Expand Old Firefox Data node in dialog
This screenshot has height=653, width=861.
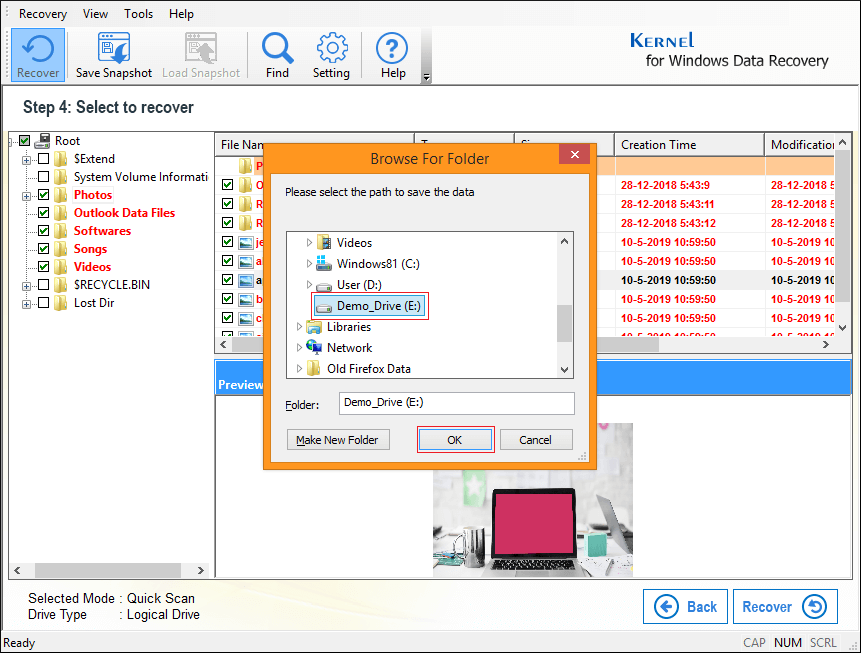tap(299, 369)
